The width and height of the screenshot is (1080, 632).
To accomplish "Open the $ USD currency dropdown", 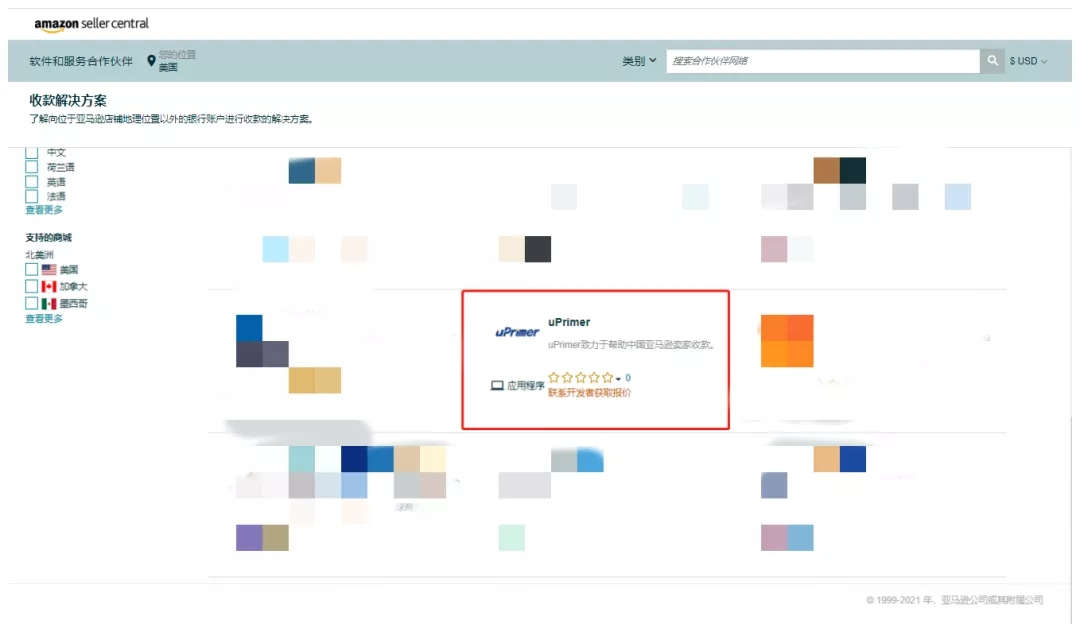I will (1028, 61).
